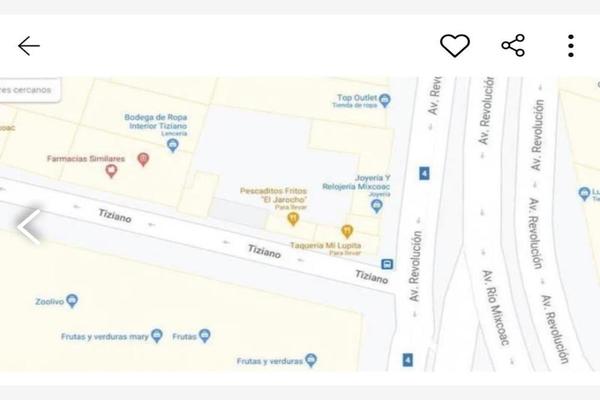Select the Zoolivo shop pin
Viewport: 600px width, 400px height.
72,301
